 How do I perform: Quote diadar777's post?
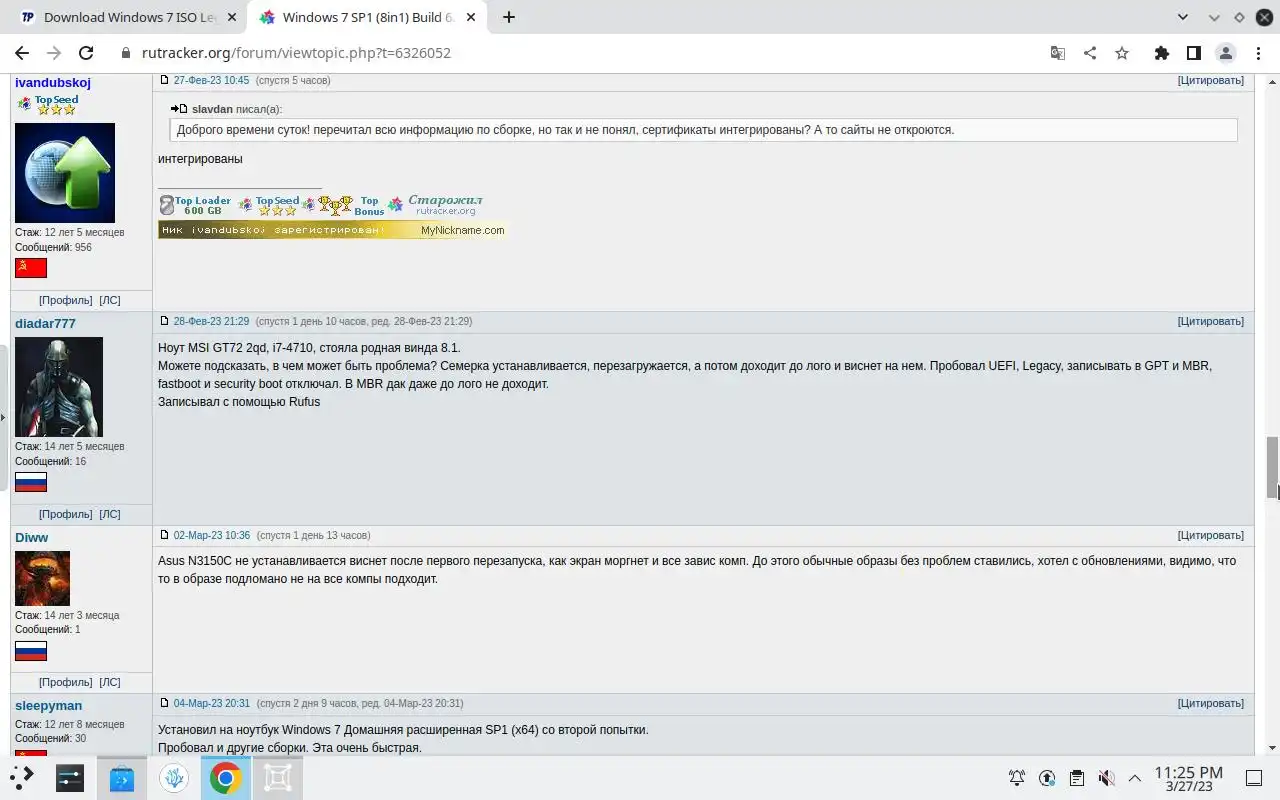click(x=1211, y=321)
